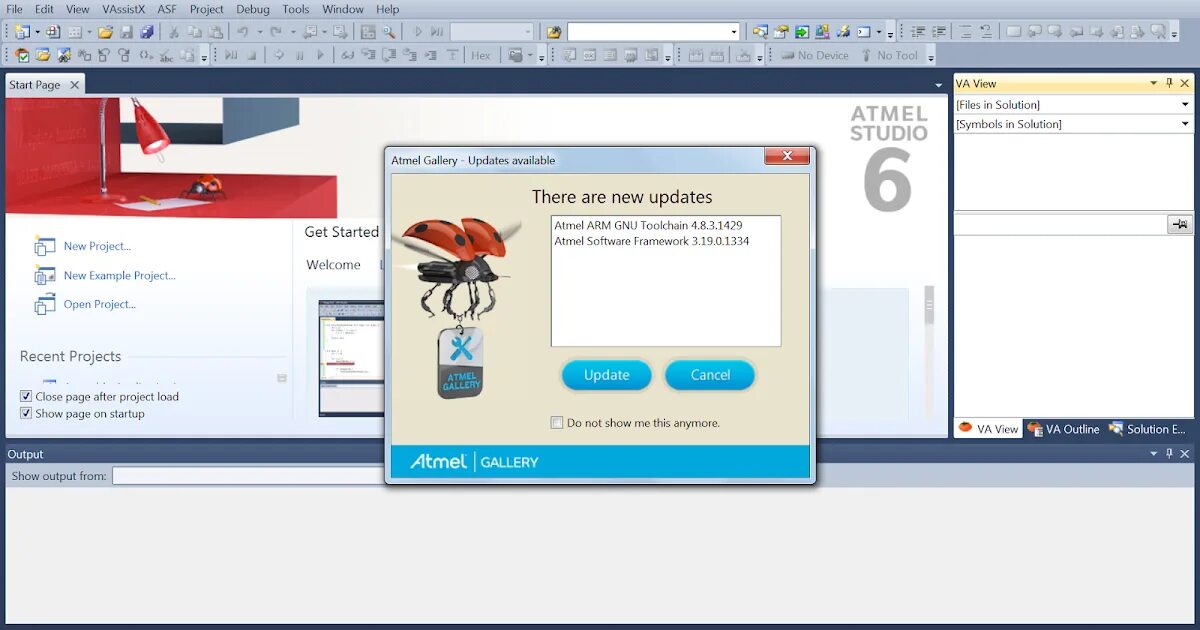Click the increase indent toolbar icon
Viewport: 1200px width, 630px height.
[x=939, y=32]
